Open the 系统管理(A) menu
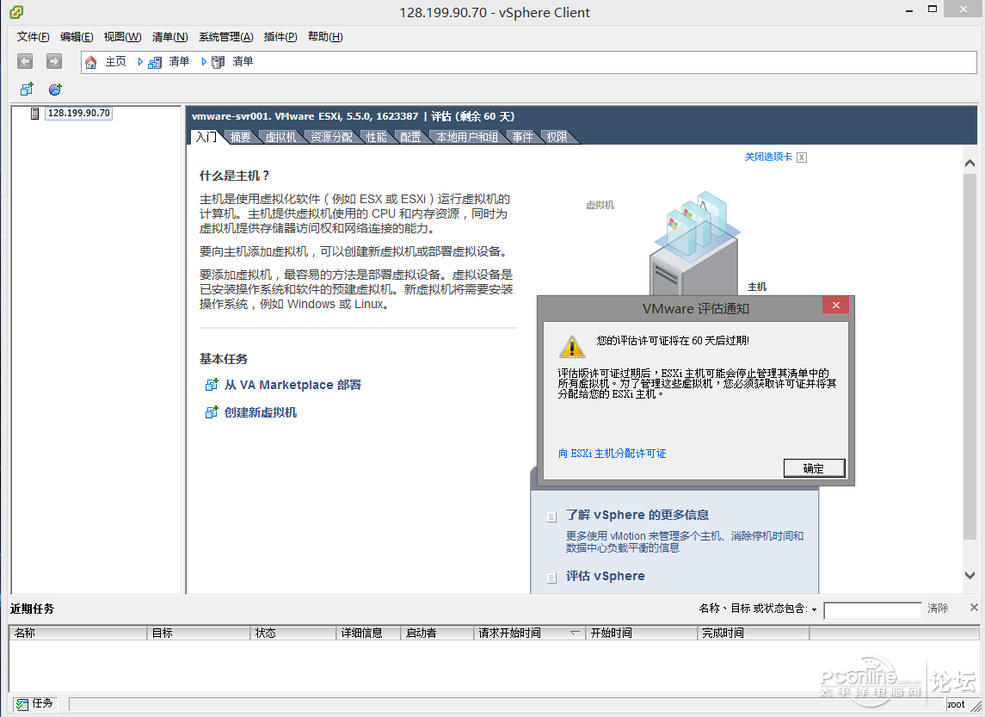The width and height of the screenshot is (985, 717). (x=226, y=37)
